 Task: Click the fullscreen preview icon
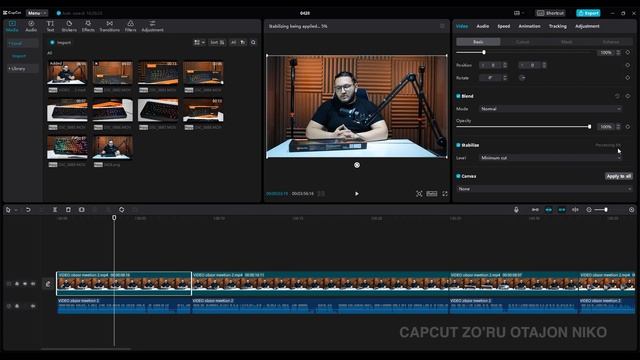pos(445,194)
